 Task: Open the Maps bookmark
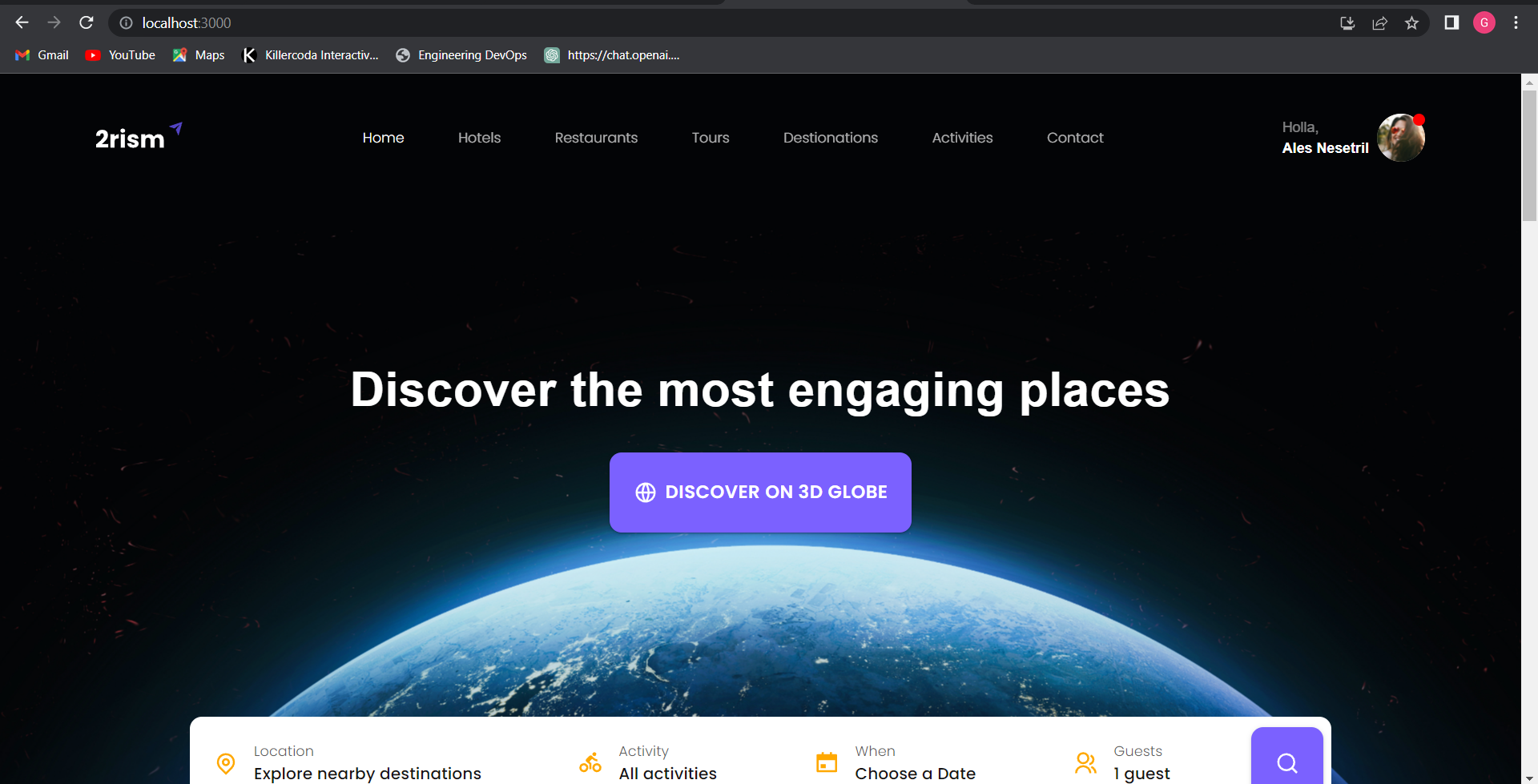[199, 55]
